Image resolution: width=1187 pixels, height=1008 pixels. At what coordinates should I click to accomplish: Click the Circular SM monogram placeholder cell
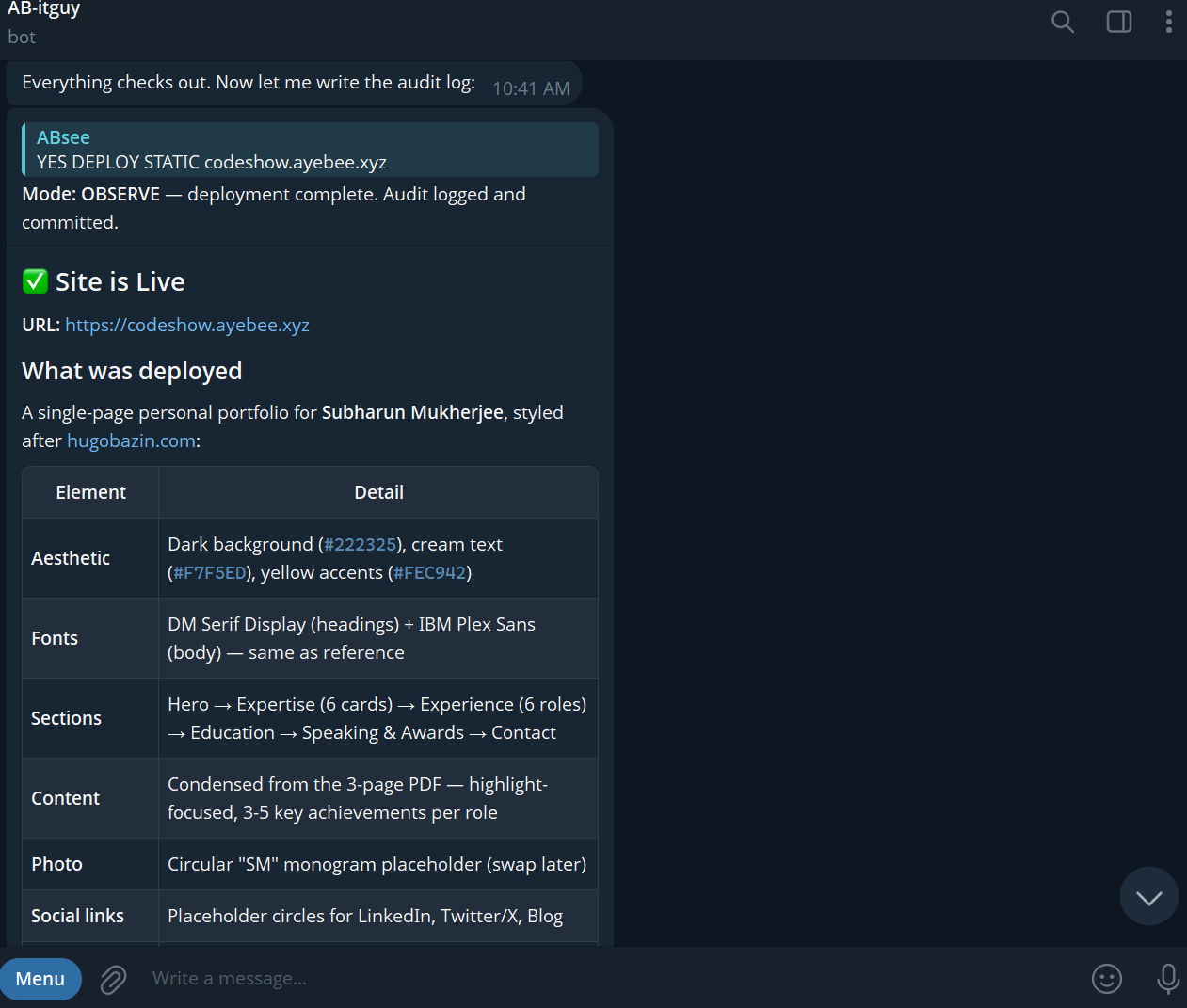[378, 864]
